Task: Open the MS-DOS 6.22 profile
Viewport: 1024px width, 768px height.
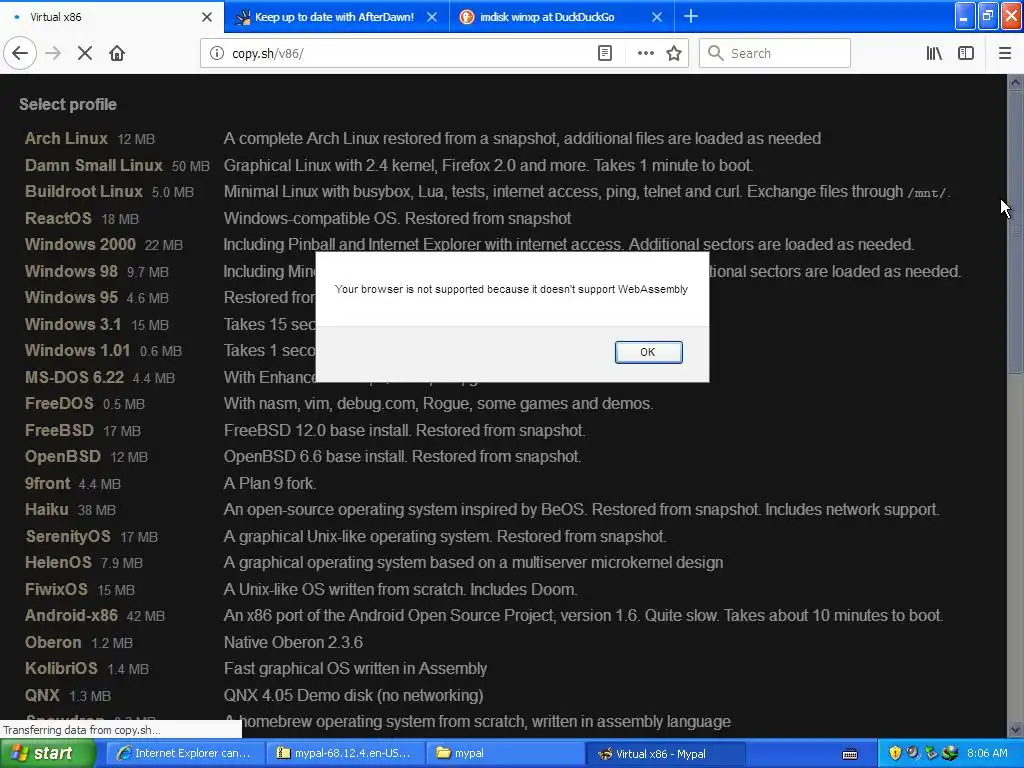Action: coord(74,377)
